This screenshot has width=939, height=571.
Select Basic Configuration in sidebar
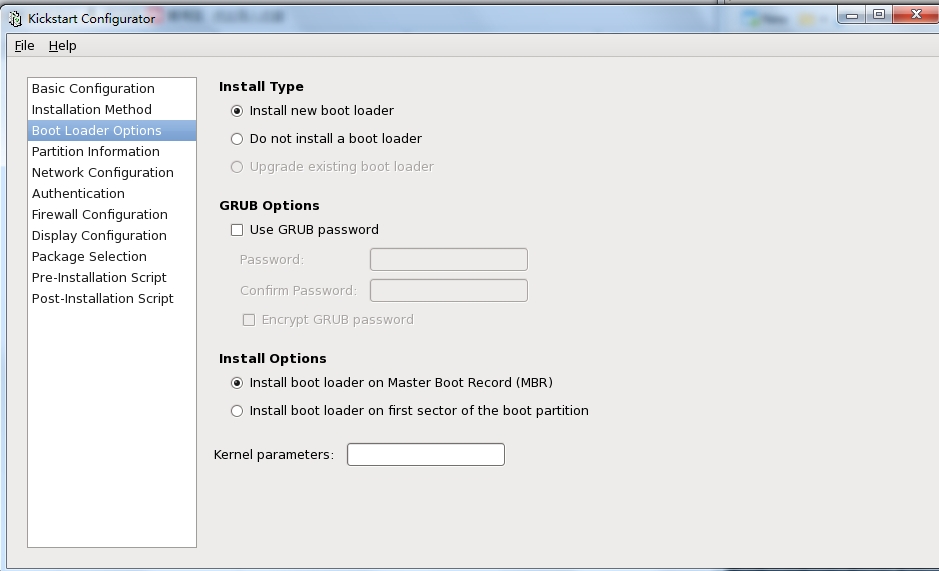112,89
